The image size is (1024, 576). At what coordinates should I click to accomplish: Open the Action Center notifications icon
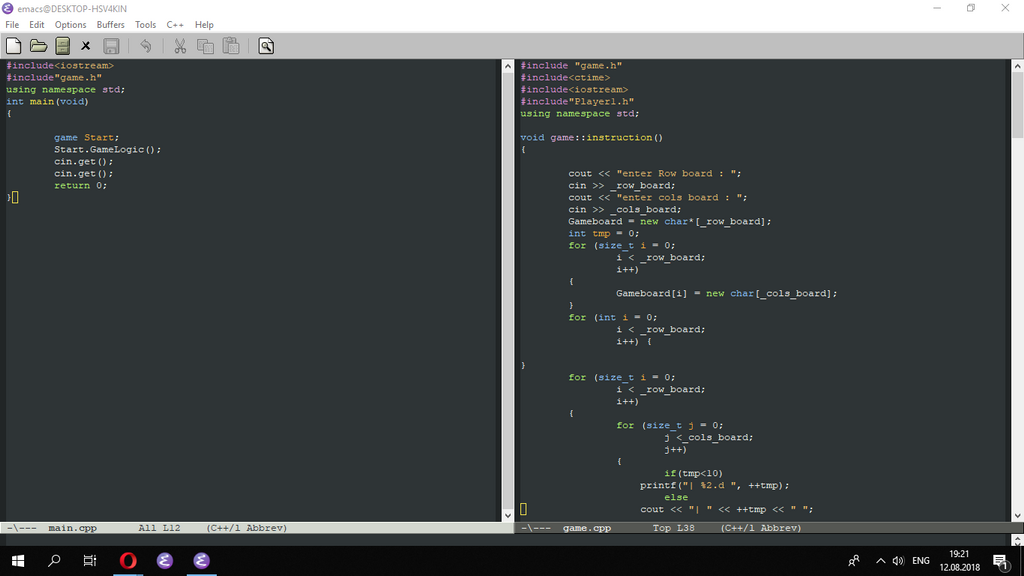tap(1000, 561)
